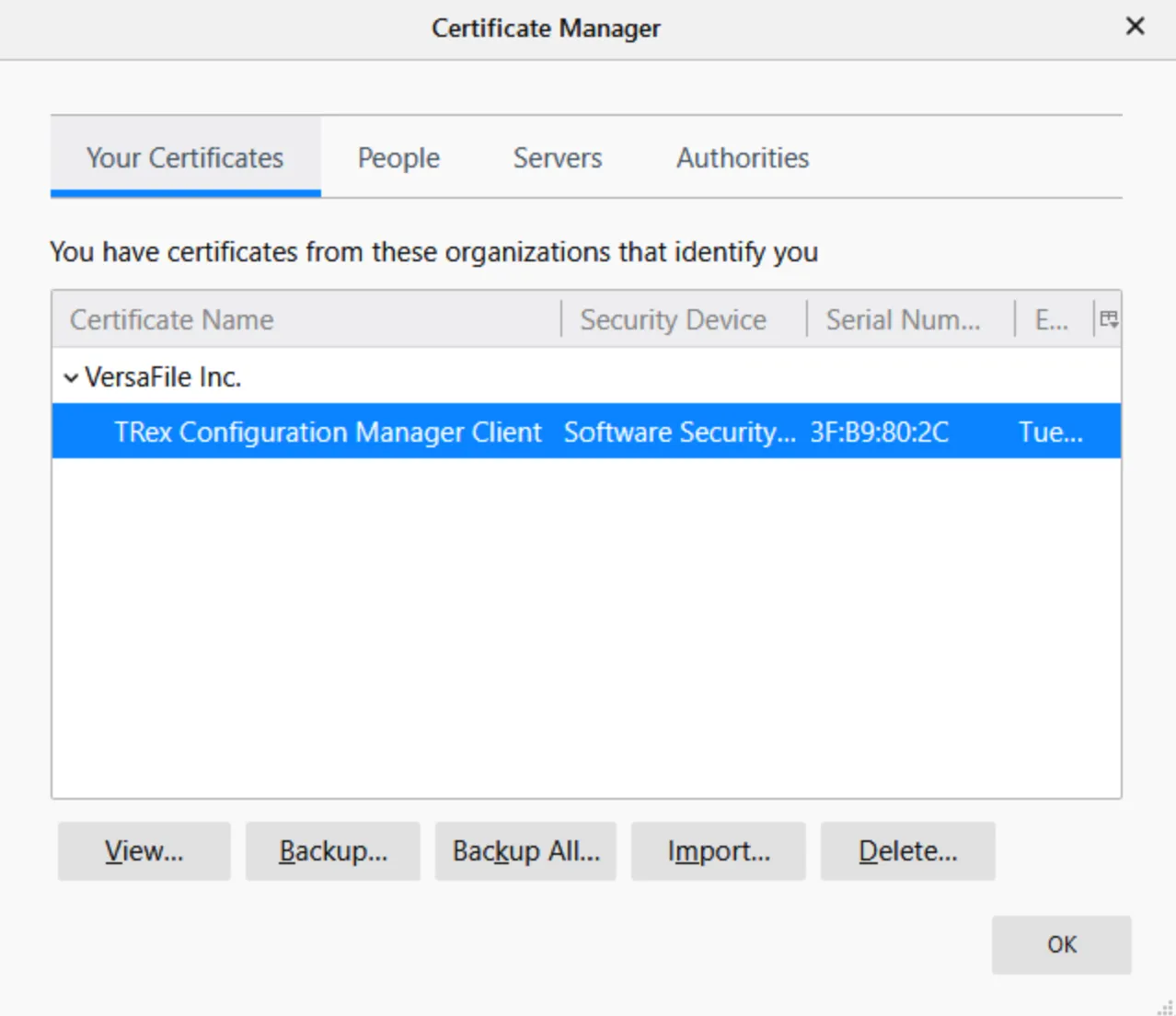Click the serial number 3F:B9:80:2C
Screen dimensions: 1176x1016
[x=880, y=433]
